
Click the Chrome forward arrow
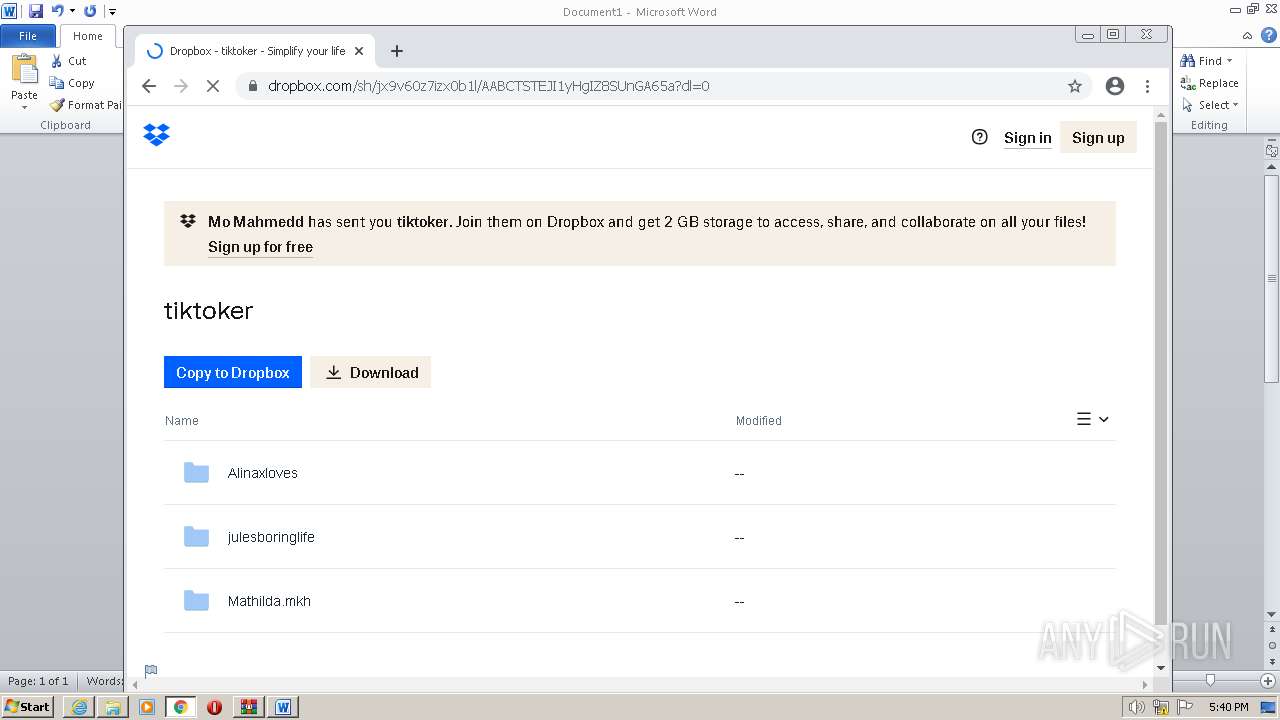pyautogui.click(x=181, y=86)
